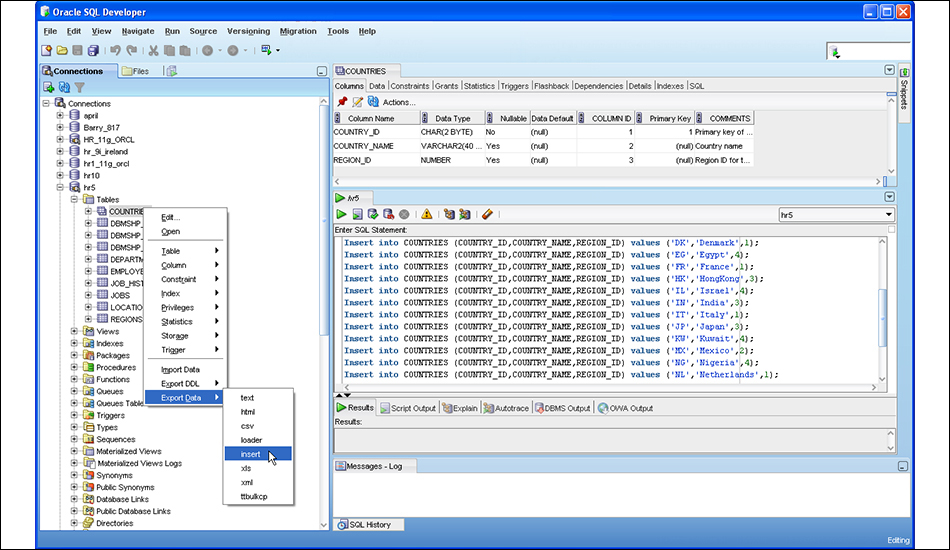
Task: Collapse the hr5 connection node
Action: click(x=60, y=187)
